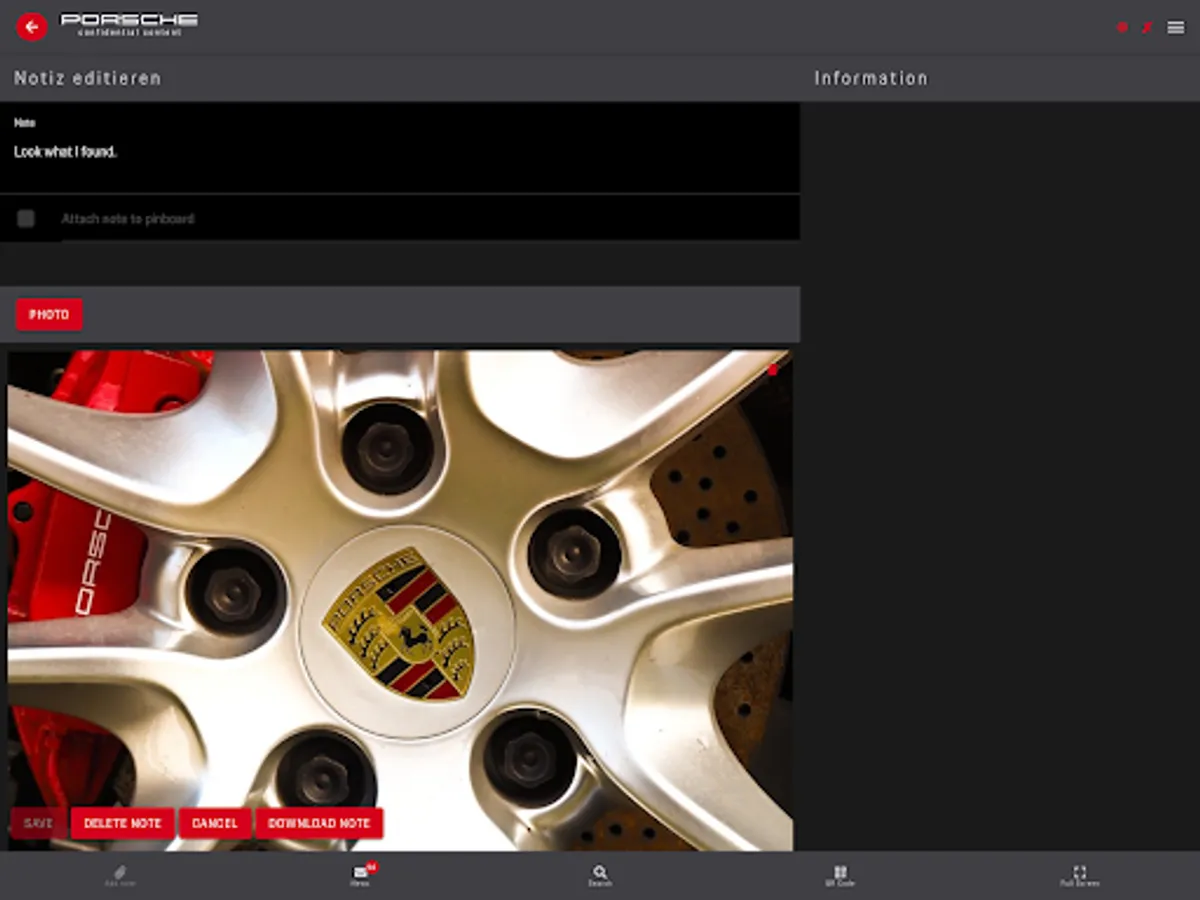Open QR Code scanner from bottom bar
The height and width of the screenshot is (900, 1200).
(x=840, y=876)
